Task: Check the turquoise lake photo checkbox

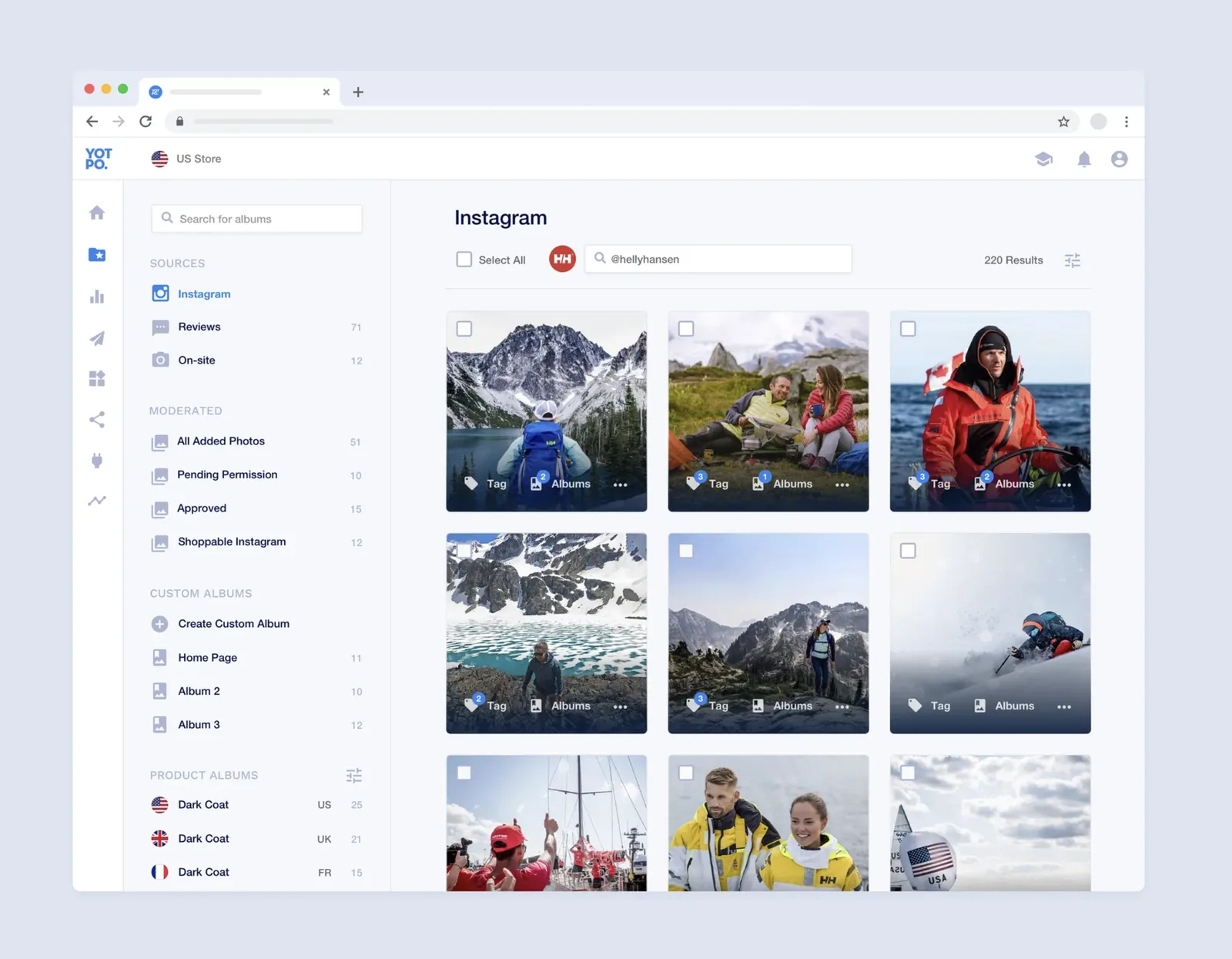Action: pos(464,551)
